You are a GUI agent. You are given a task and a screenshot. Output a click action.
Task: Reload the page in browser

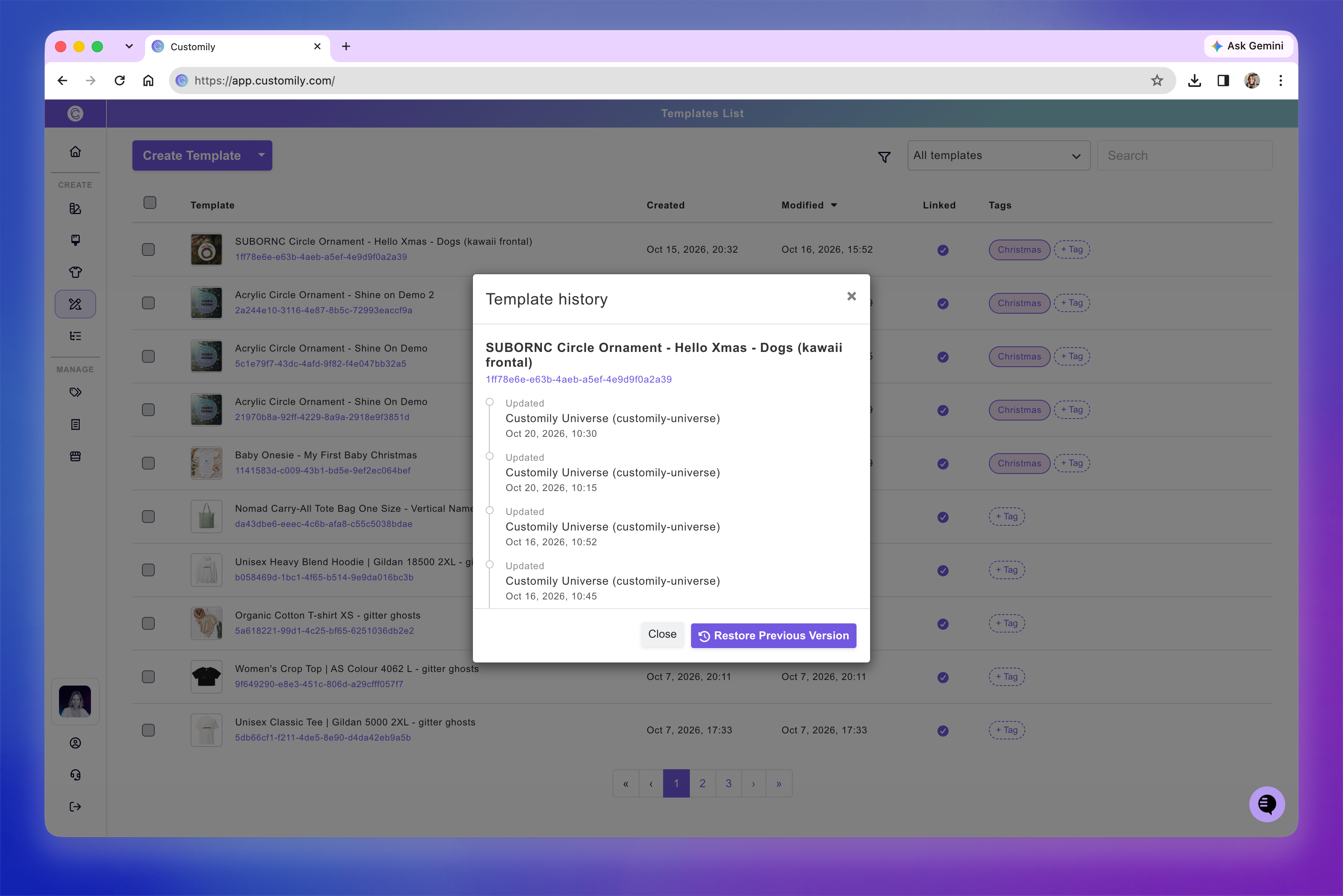point(120,81)
